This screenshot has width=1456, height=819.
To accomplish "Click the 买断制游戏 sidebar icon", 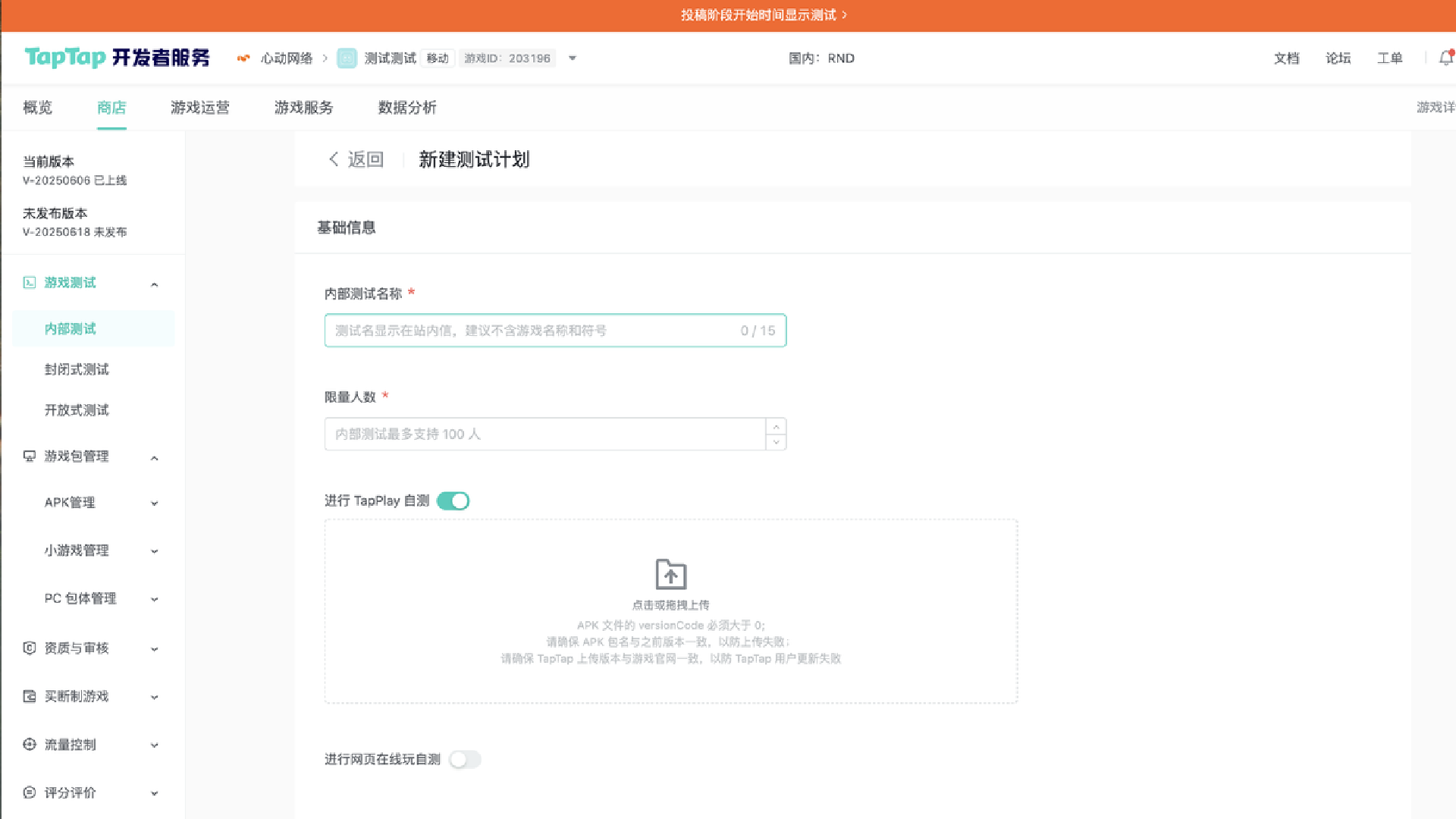I will (30, 696).
